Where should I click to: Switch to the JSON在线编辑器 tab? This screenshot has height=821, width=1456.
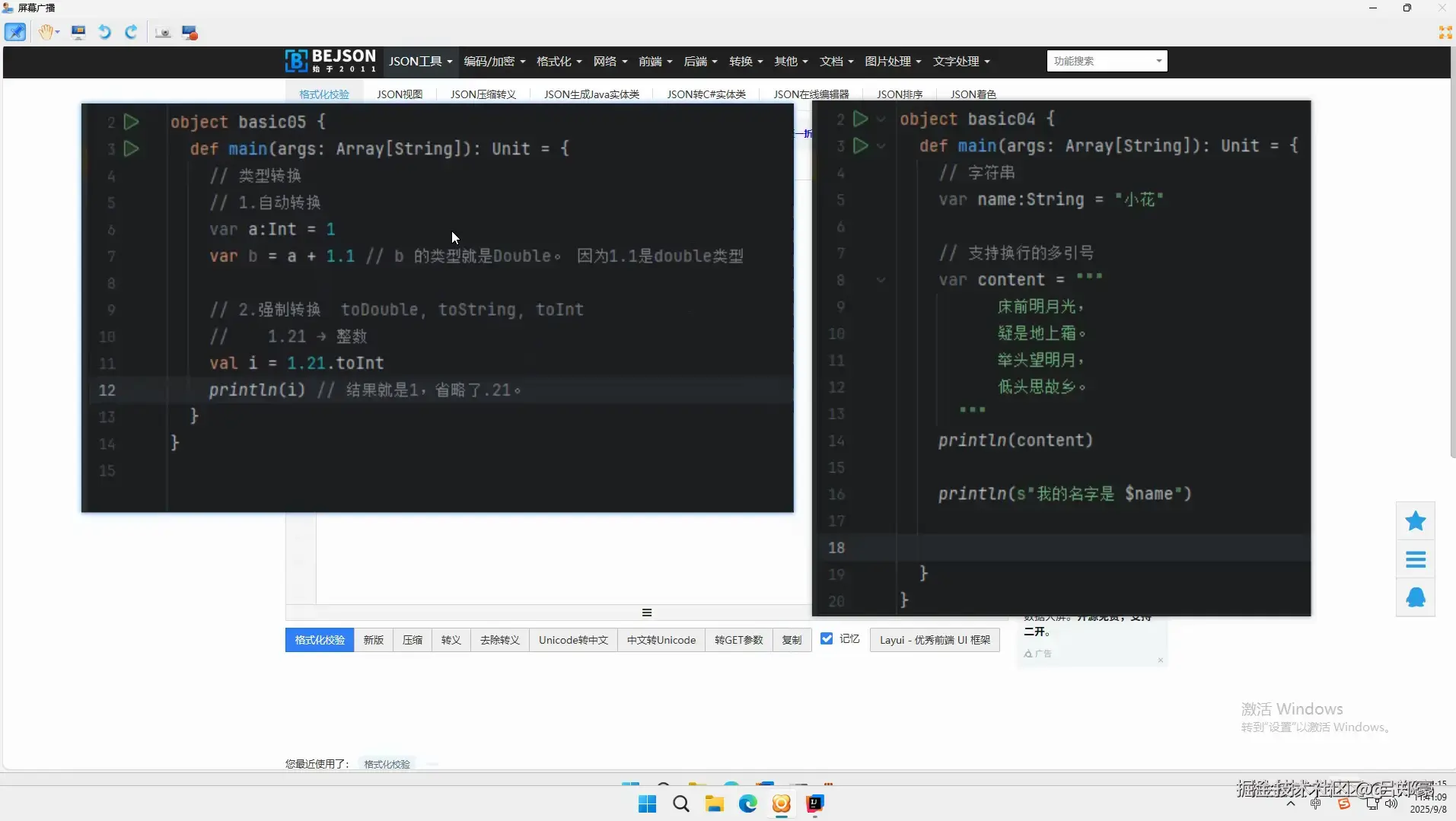tap(811, 94)
